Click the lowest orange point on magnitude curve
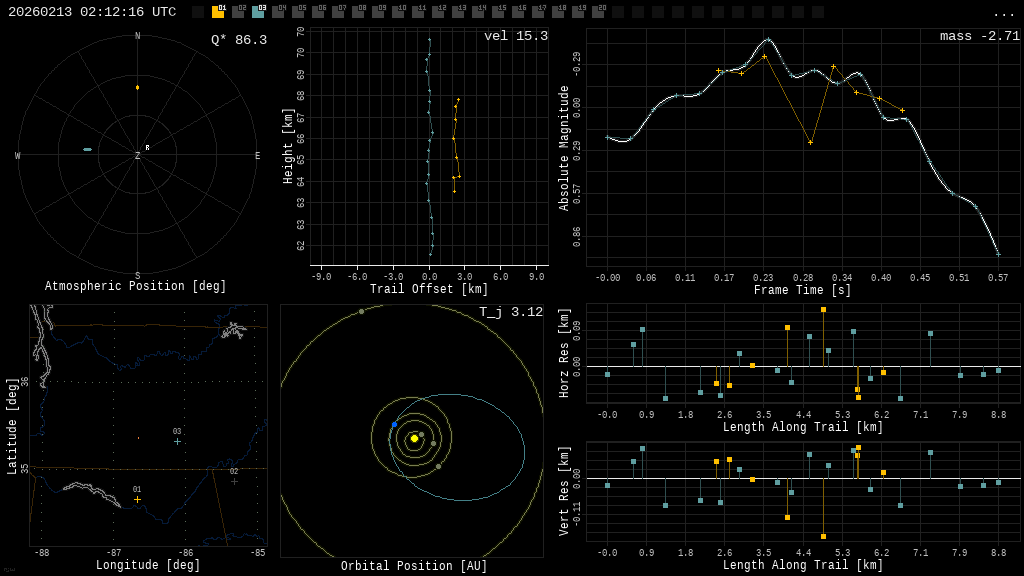This screenshot has height=576, width=1024. point(810,142)
